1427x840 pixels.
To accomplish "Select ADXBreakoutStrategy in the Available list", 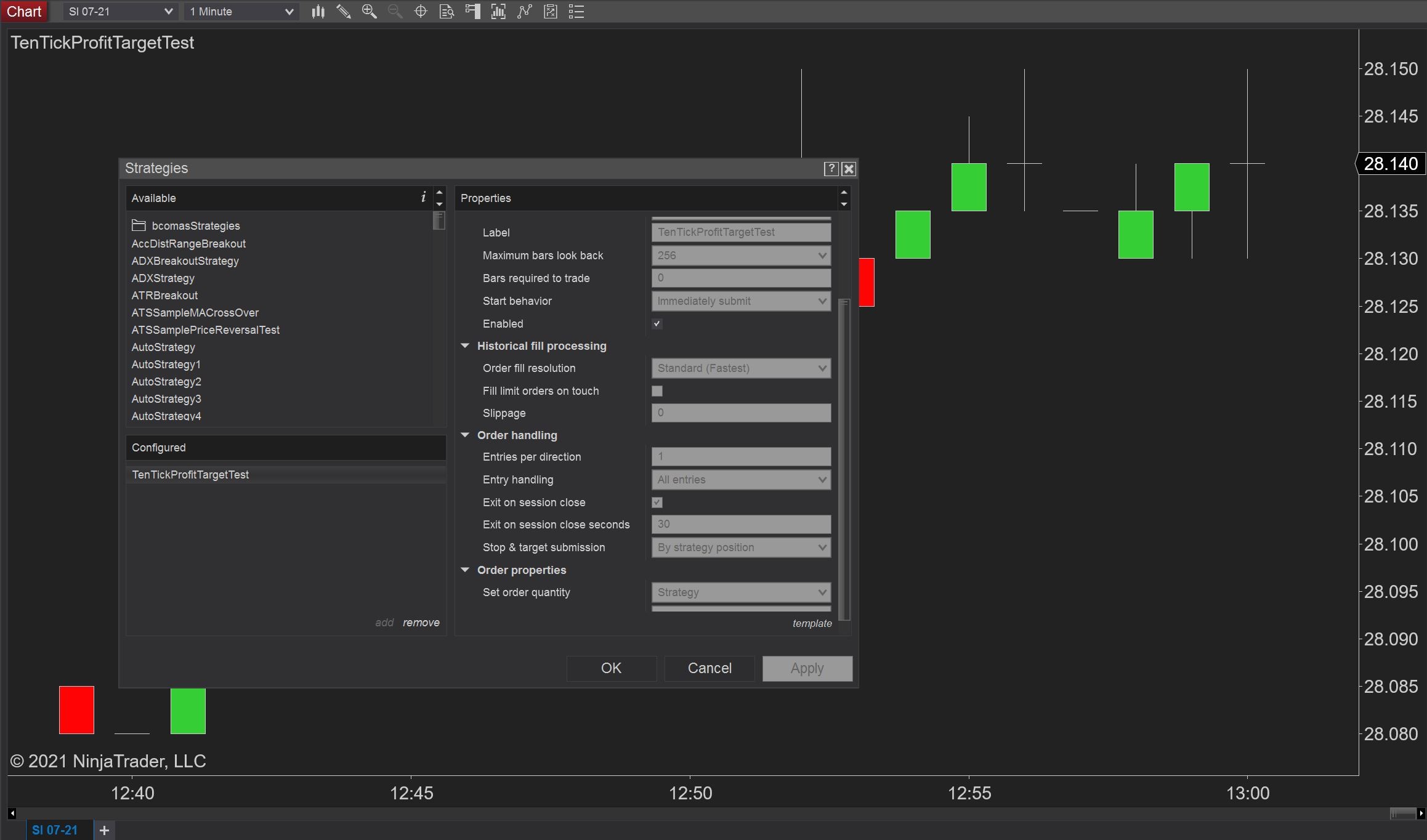I will pos(185,261).
